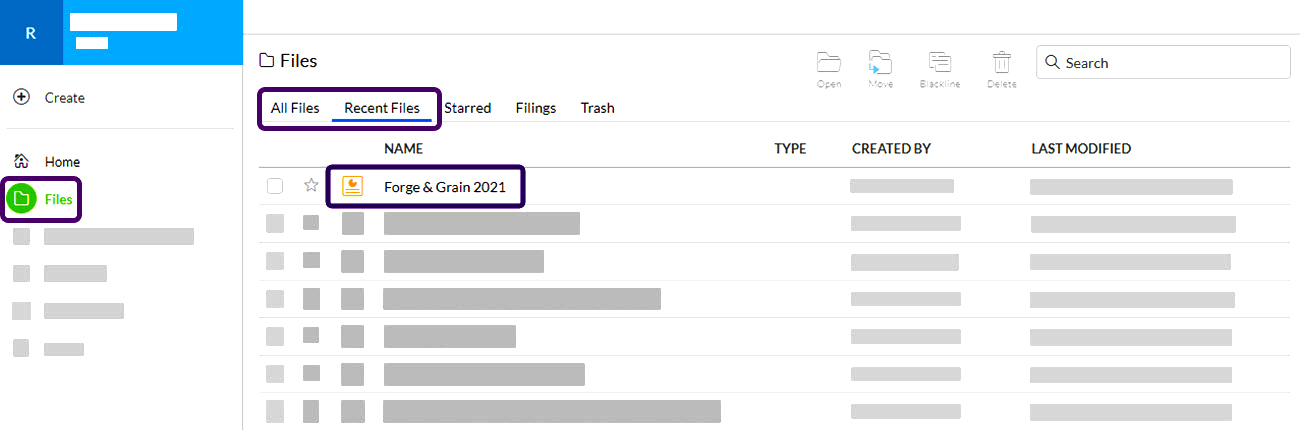Click the Delete trash can icon

tap(1001, 63)
